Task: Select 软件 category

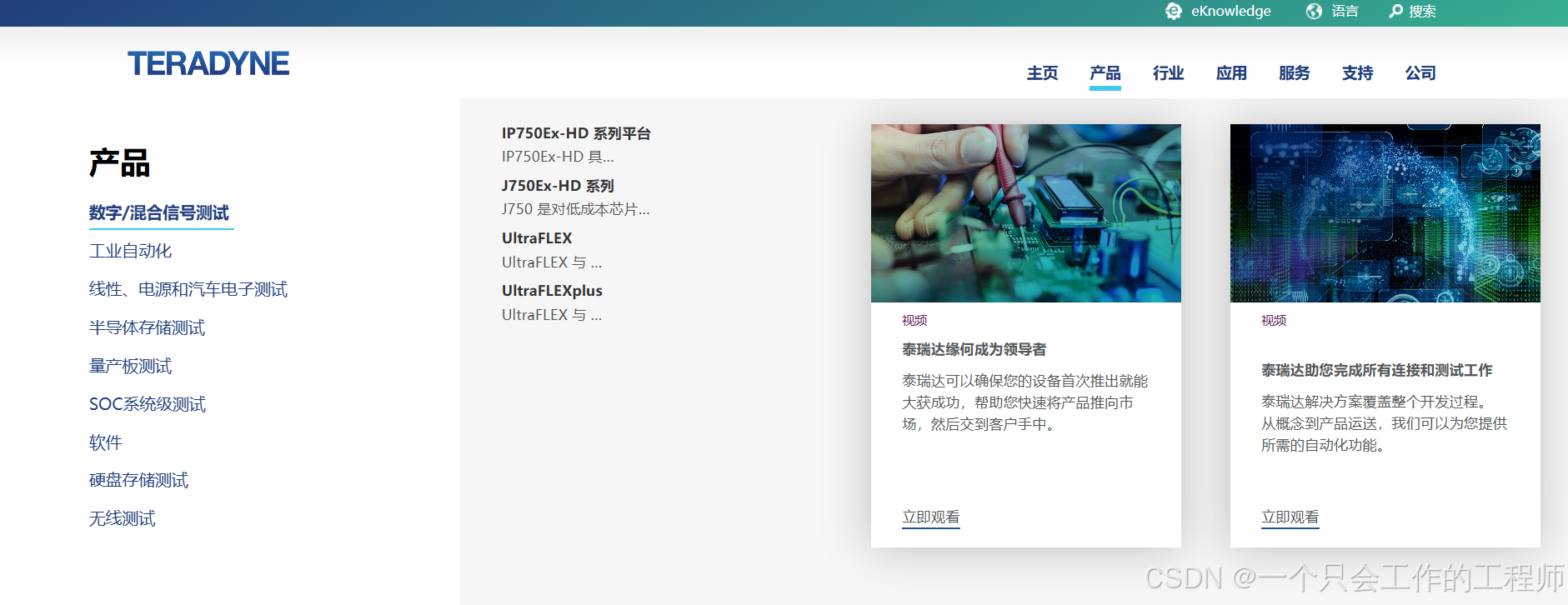Action: [106, 442]
